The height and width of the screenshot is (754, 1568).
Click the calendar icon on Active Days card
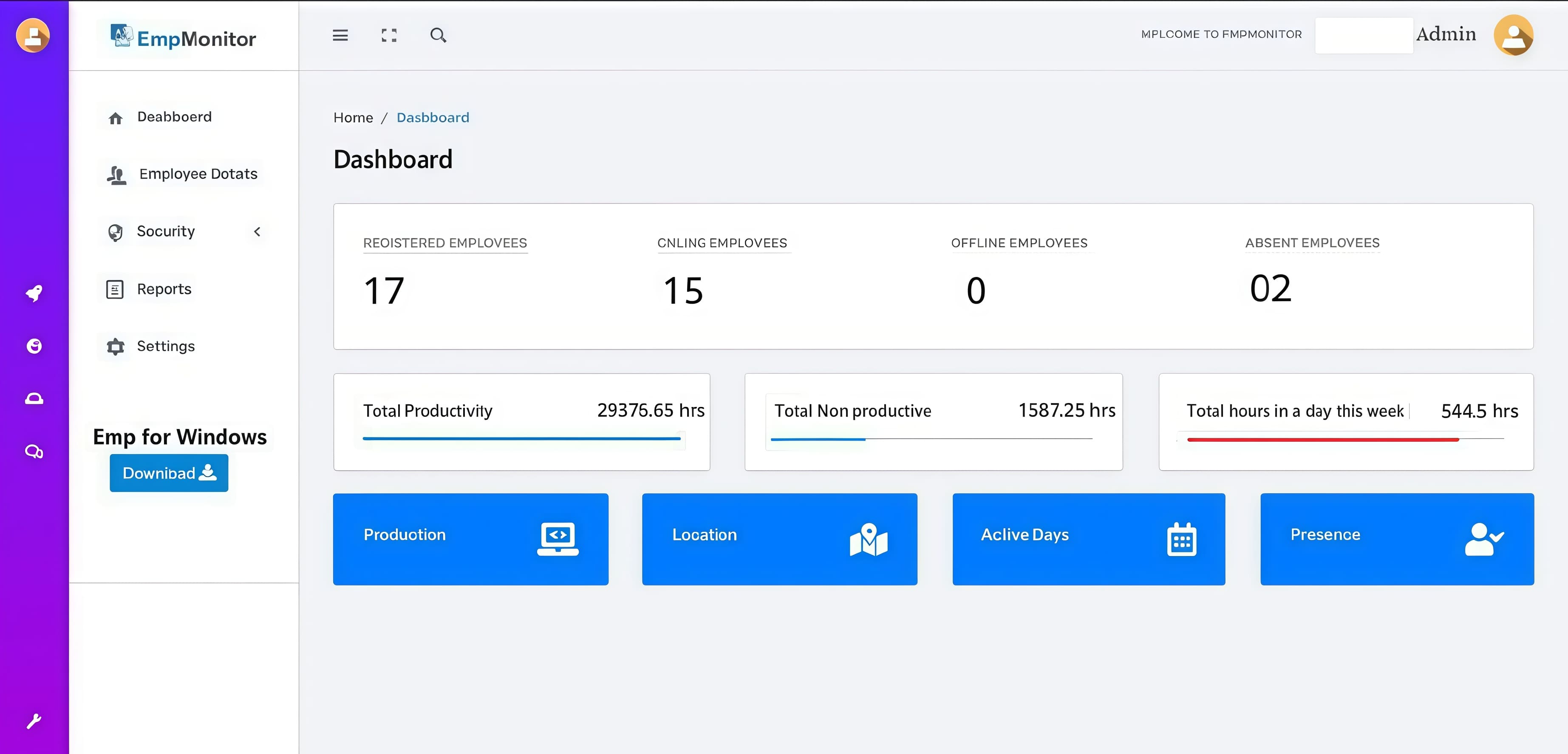[1181, 539]
